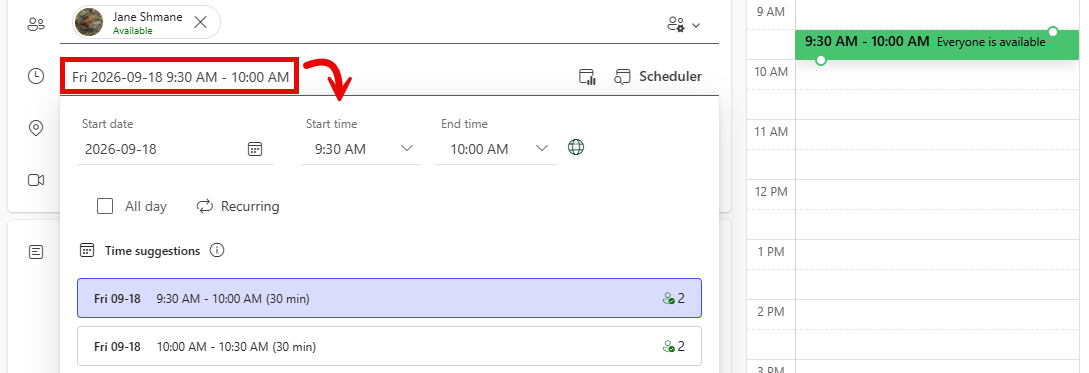Click the clock time icon
The height and width of the screenshot is (373, 1089).
click(36, 76)
